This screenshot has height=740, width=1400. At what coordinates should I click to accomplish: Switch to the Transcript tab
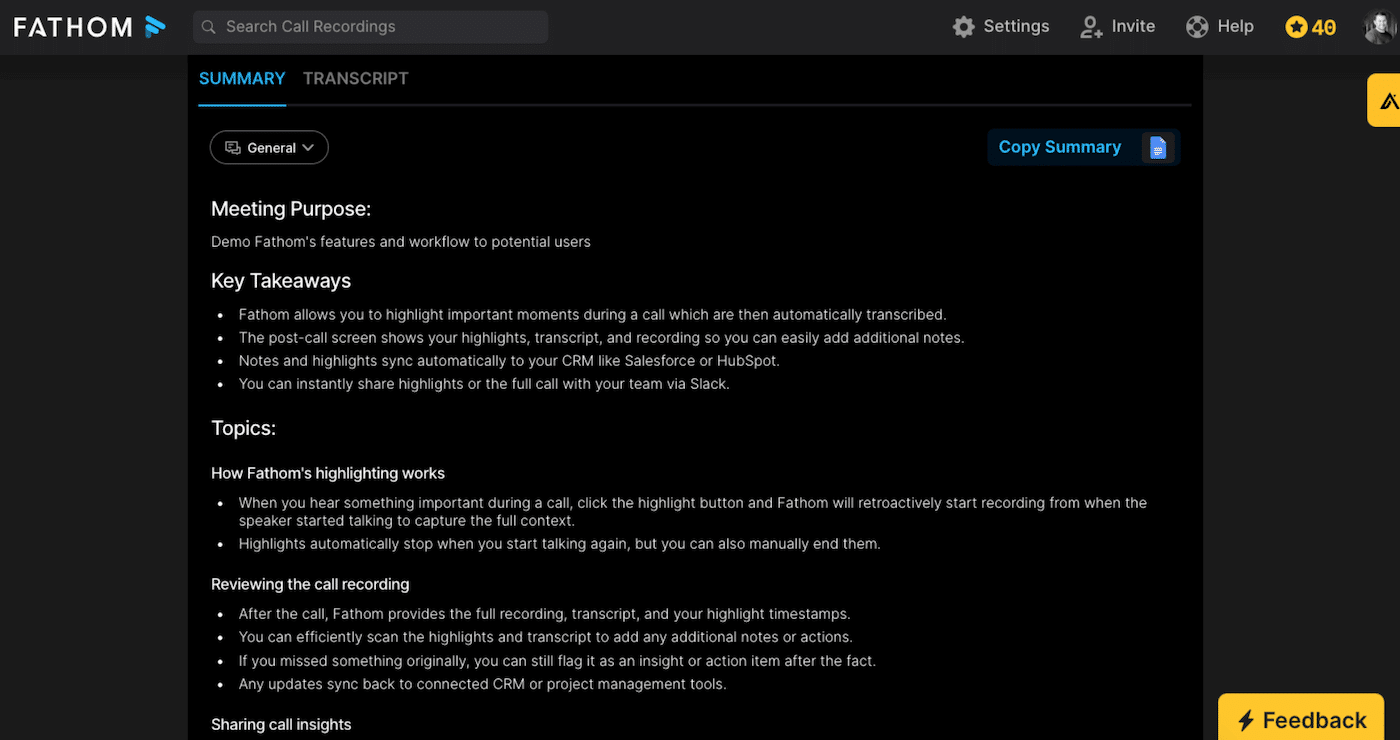coord(355,78)
